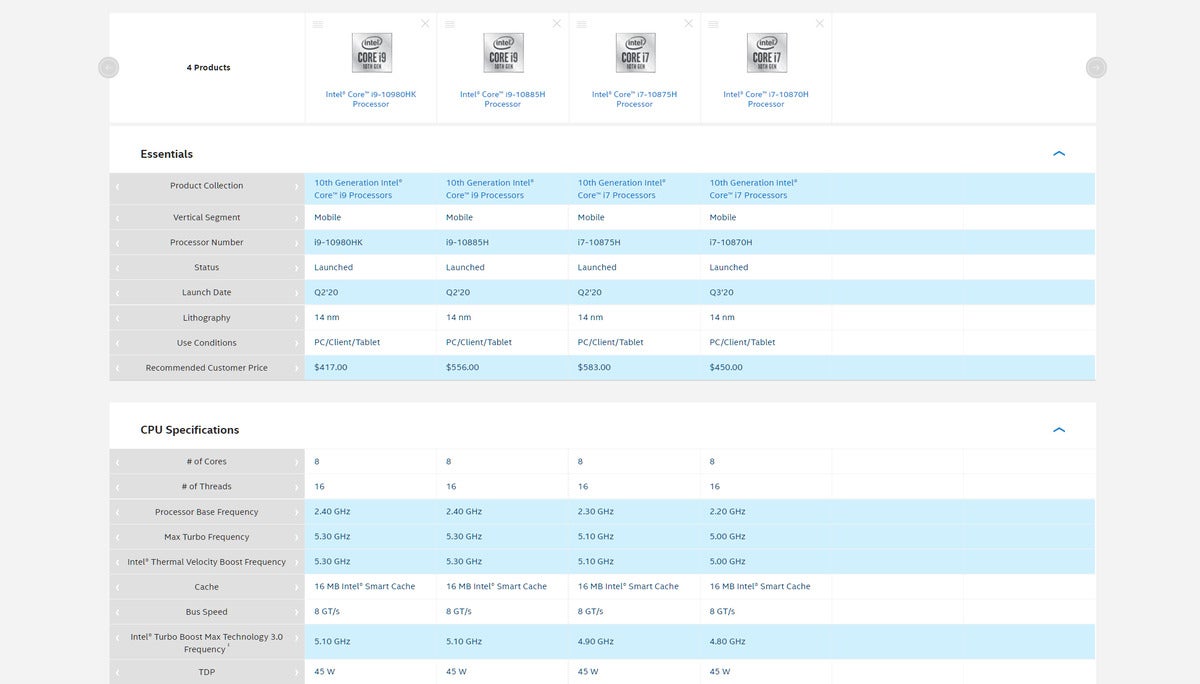
Task: Collapse the CPU Specifications section
Action: tap(1059, 430)
